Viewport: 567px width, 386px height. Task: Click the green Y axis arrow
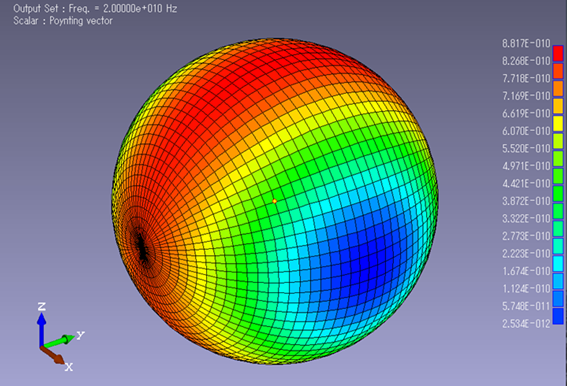pos(58,341)
